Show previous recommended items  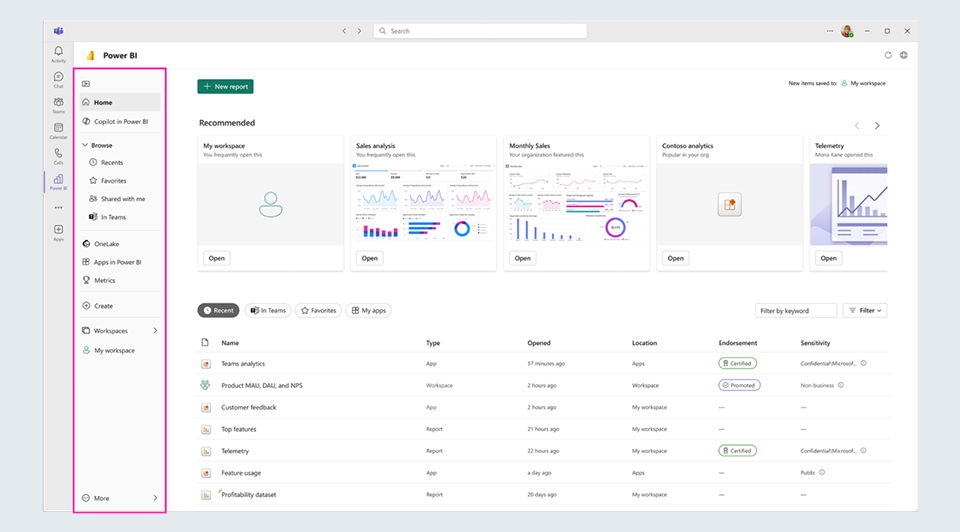857,126
